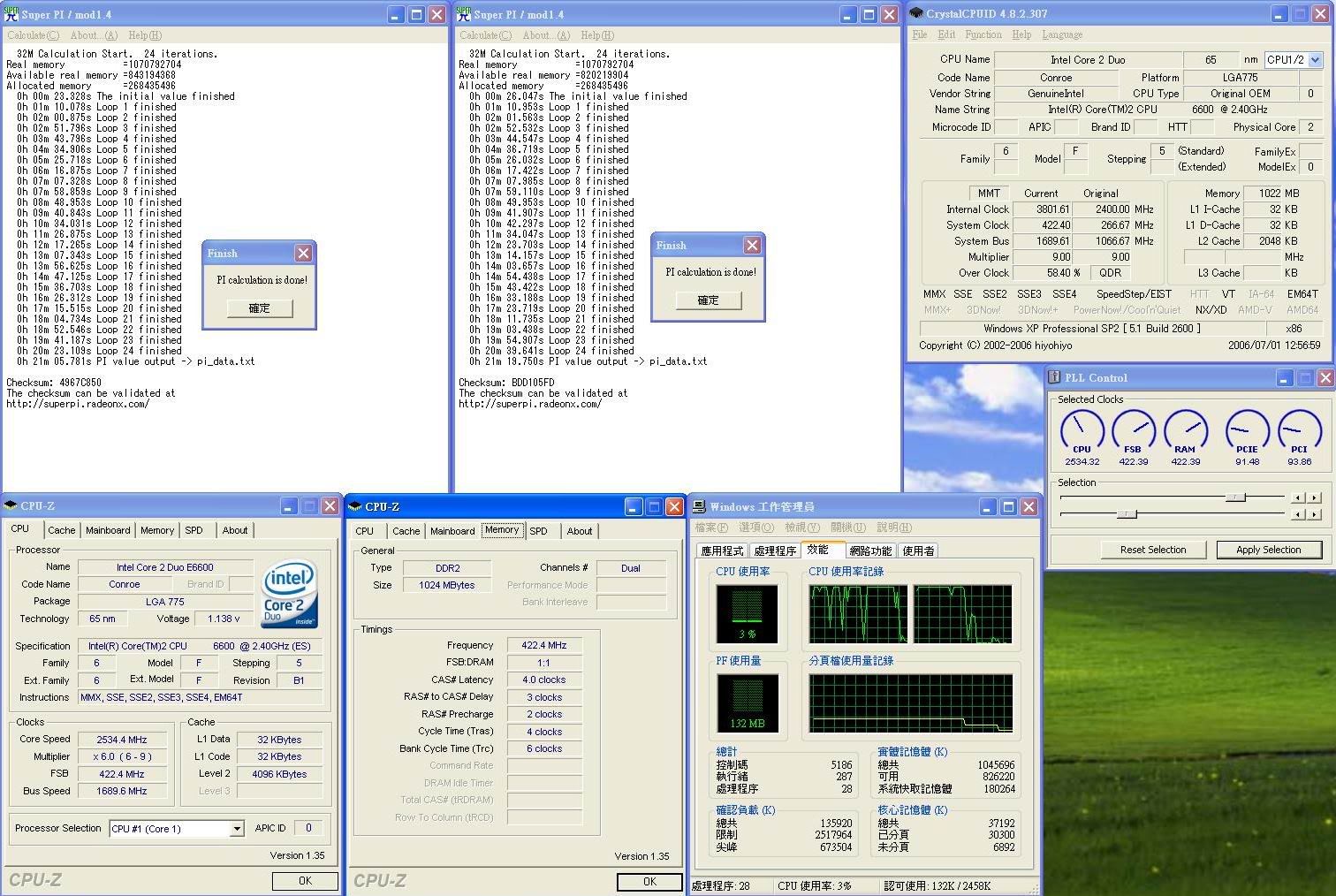Screen dimensions: 1336x896
Task: Open 使用者 tab in Task Manager
Action: click(x=918, y=551)
